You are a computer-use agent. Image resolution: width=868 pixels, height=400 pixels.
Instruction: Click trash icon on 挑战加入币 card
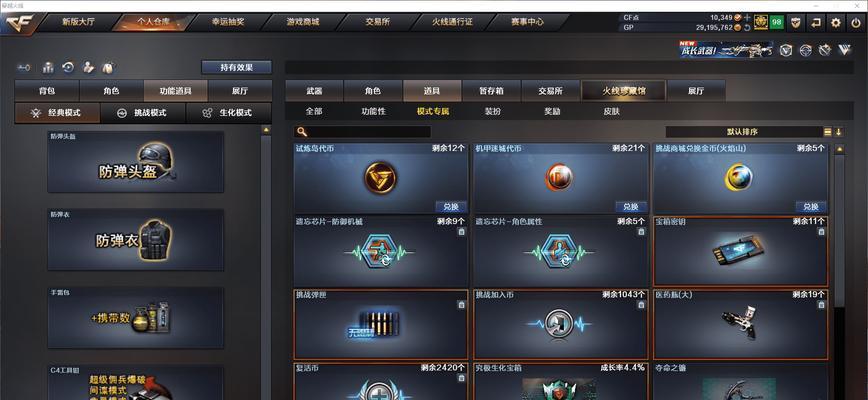(x=641, y=305)
